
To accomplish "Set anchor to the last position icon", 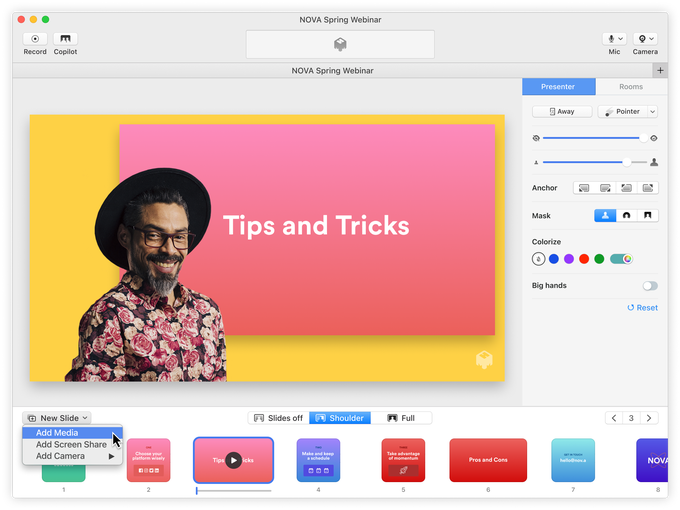I will coord(648,188).
